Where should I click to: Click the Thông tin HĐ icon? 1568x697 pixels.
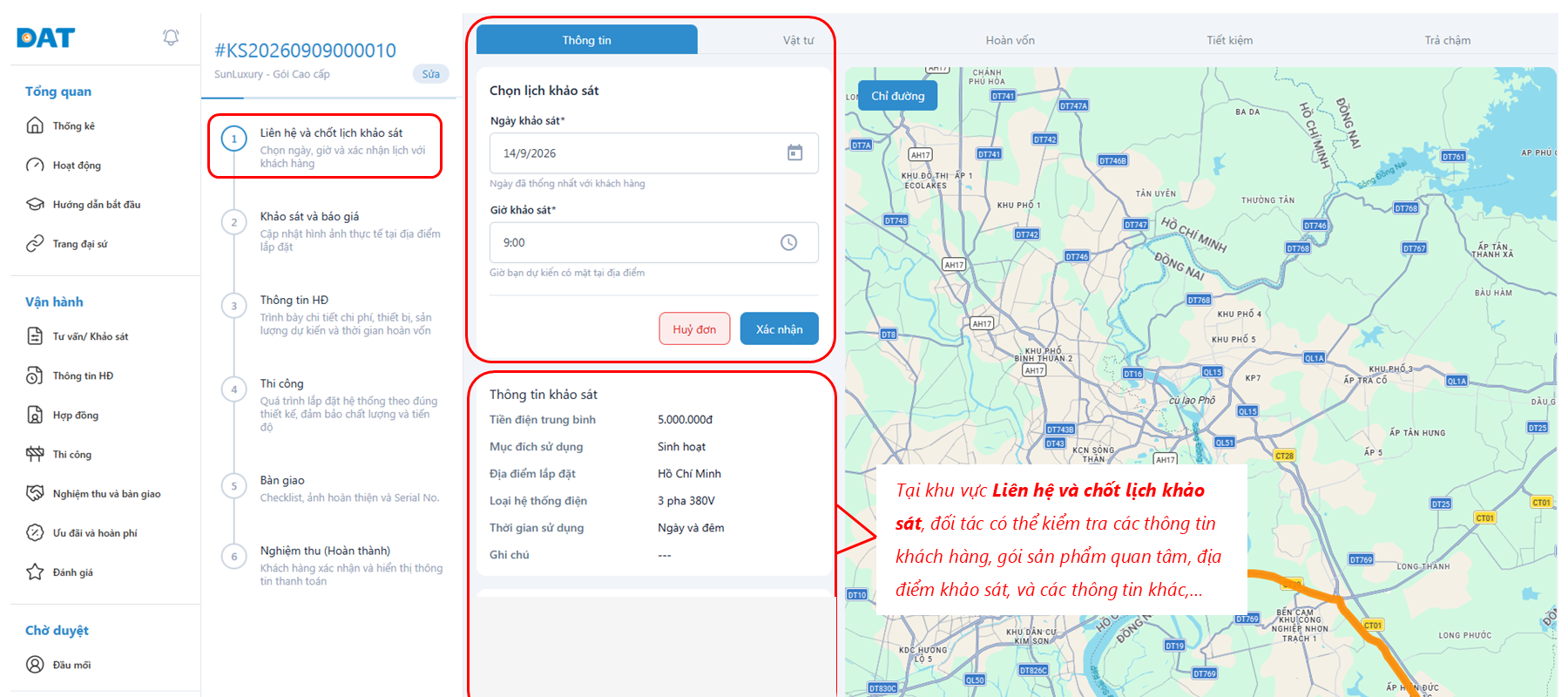click(x=35, y=376)
